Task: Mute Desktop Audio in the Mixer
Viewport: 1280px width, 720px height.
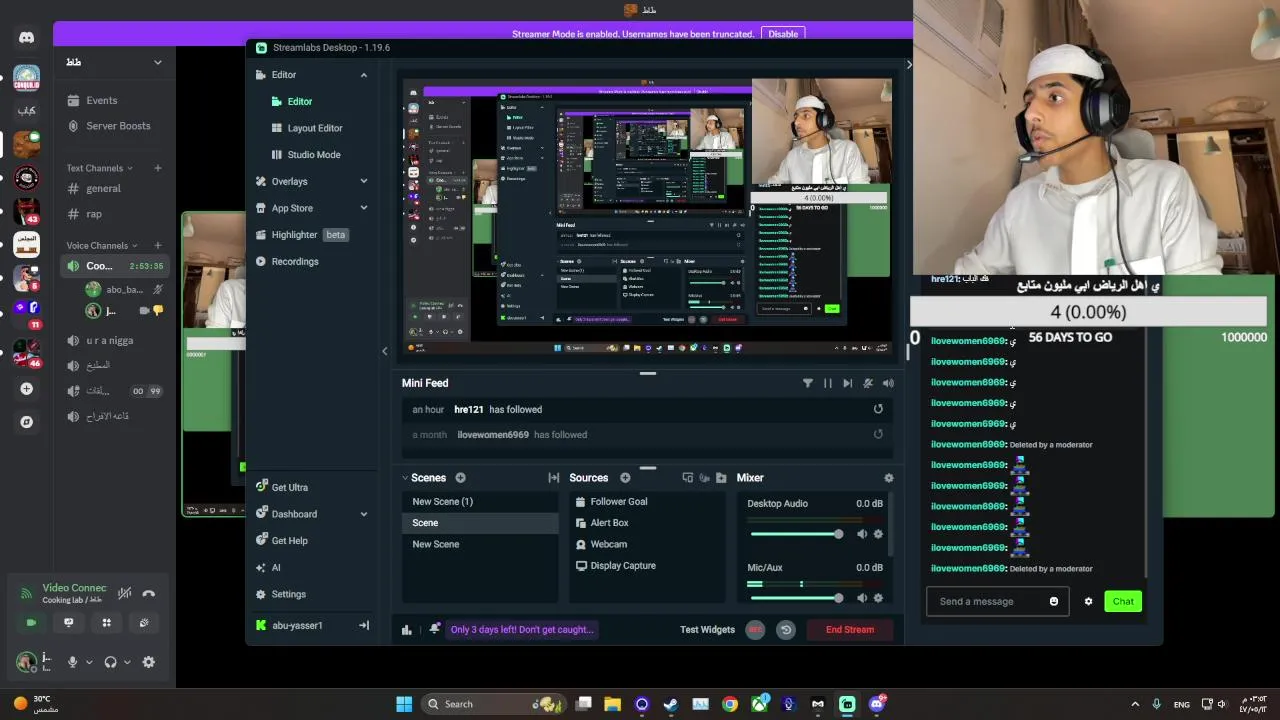Action: coord(862,534)
